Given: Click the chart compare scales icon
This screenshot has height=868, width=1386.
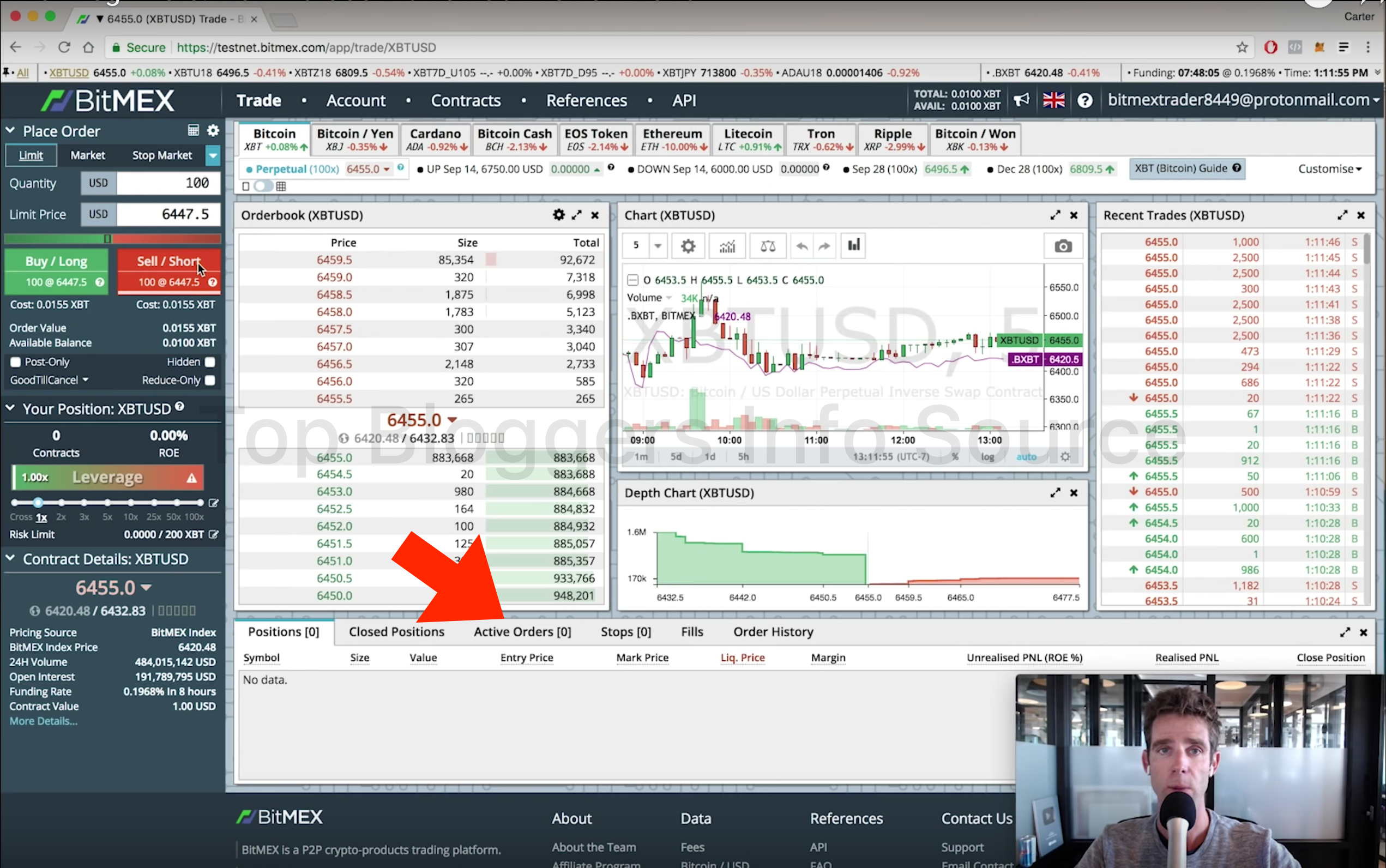Looking at the screenshot, I should tap(767, 246).
